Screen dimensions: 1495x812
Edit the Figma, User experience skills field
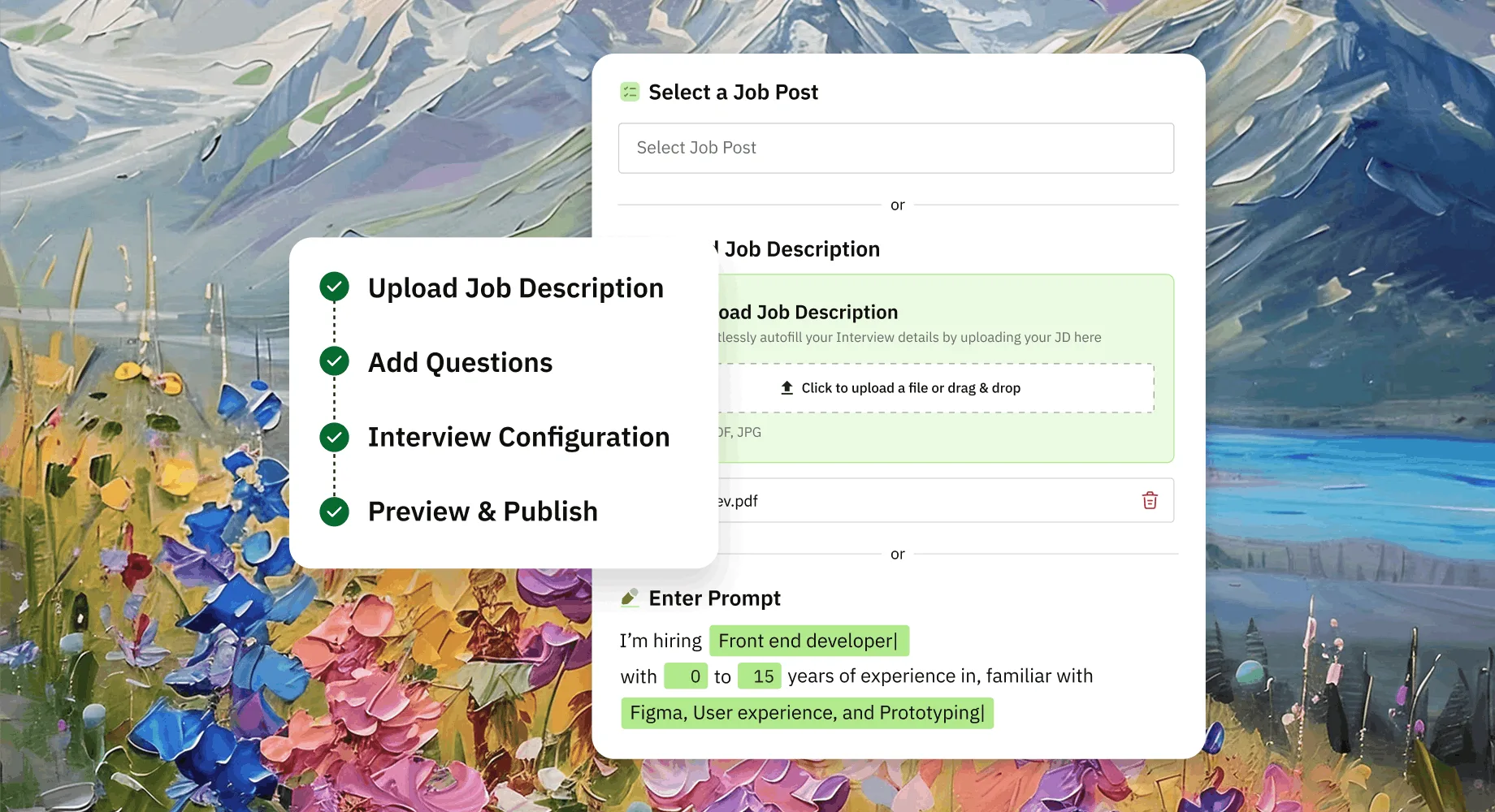[x=808, y=713]
